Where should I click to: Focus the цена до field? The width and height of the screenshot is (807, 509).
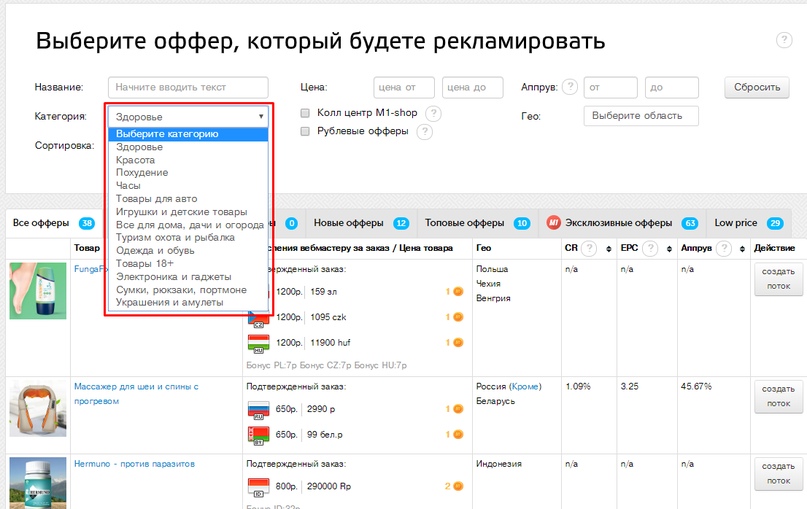pyautogui.click(x=472, y=87)
